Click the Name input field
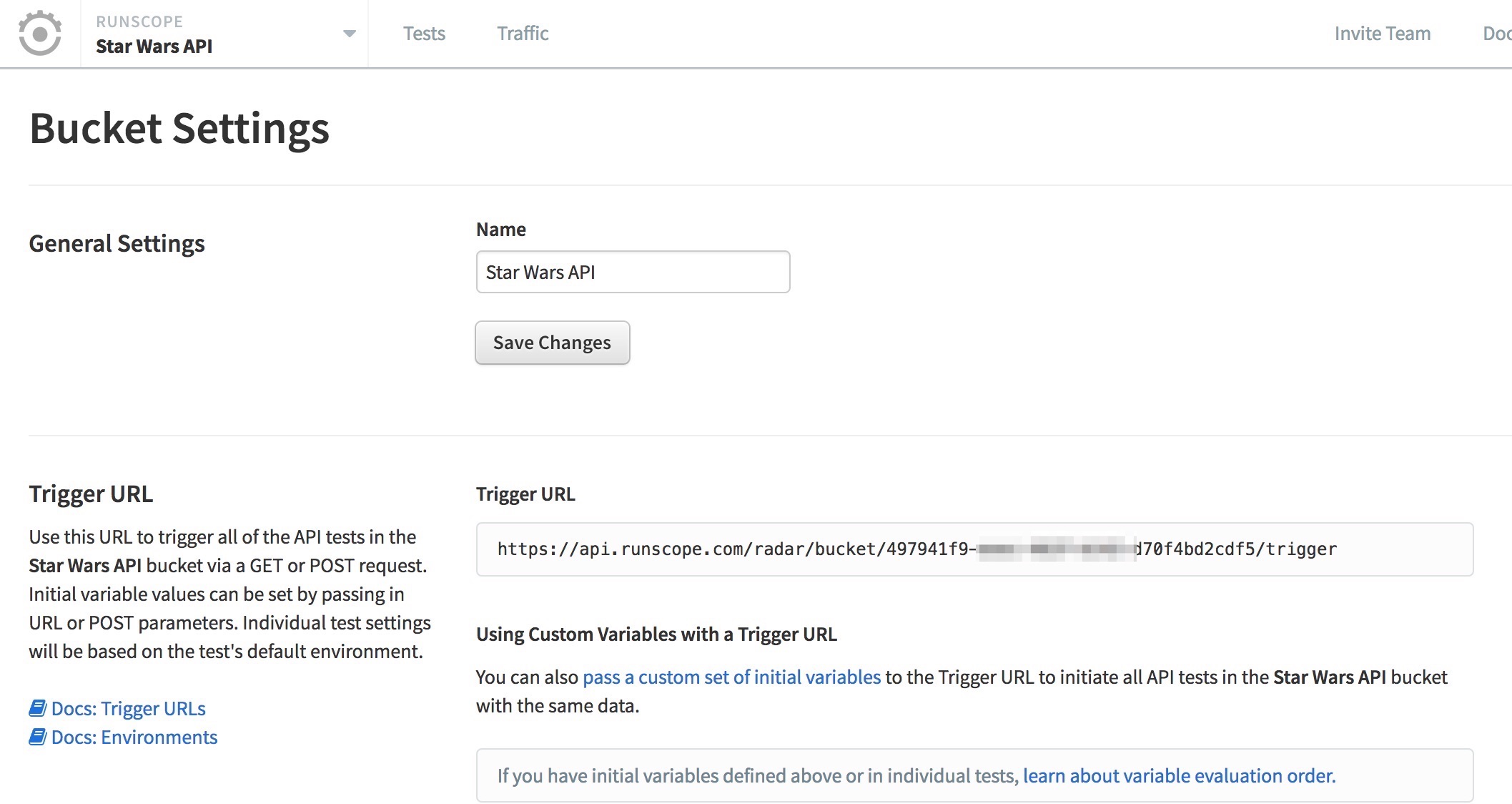 633,272
